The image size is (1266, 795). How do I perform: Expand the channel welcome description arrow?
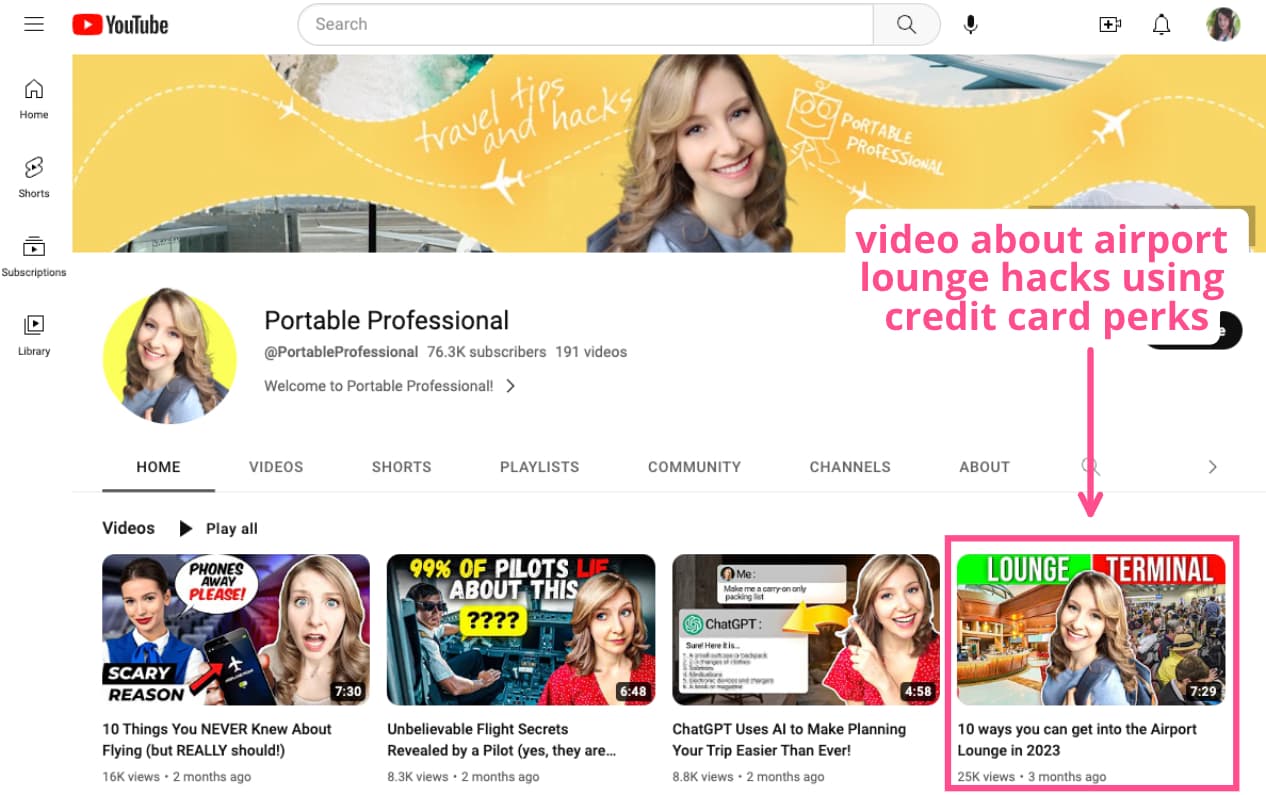click(x=510, y=386)
